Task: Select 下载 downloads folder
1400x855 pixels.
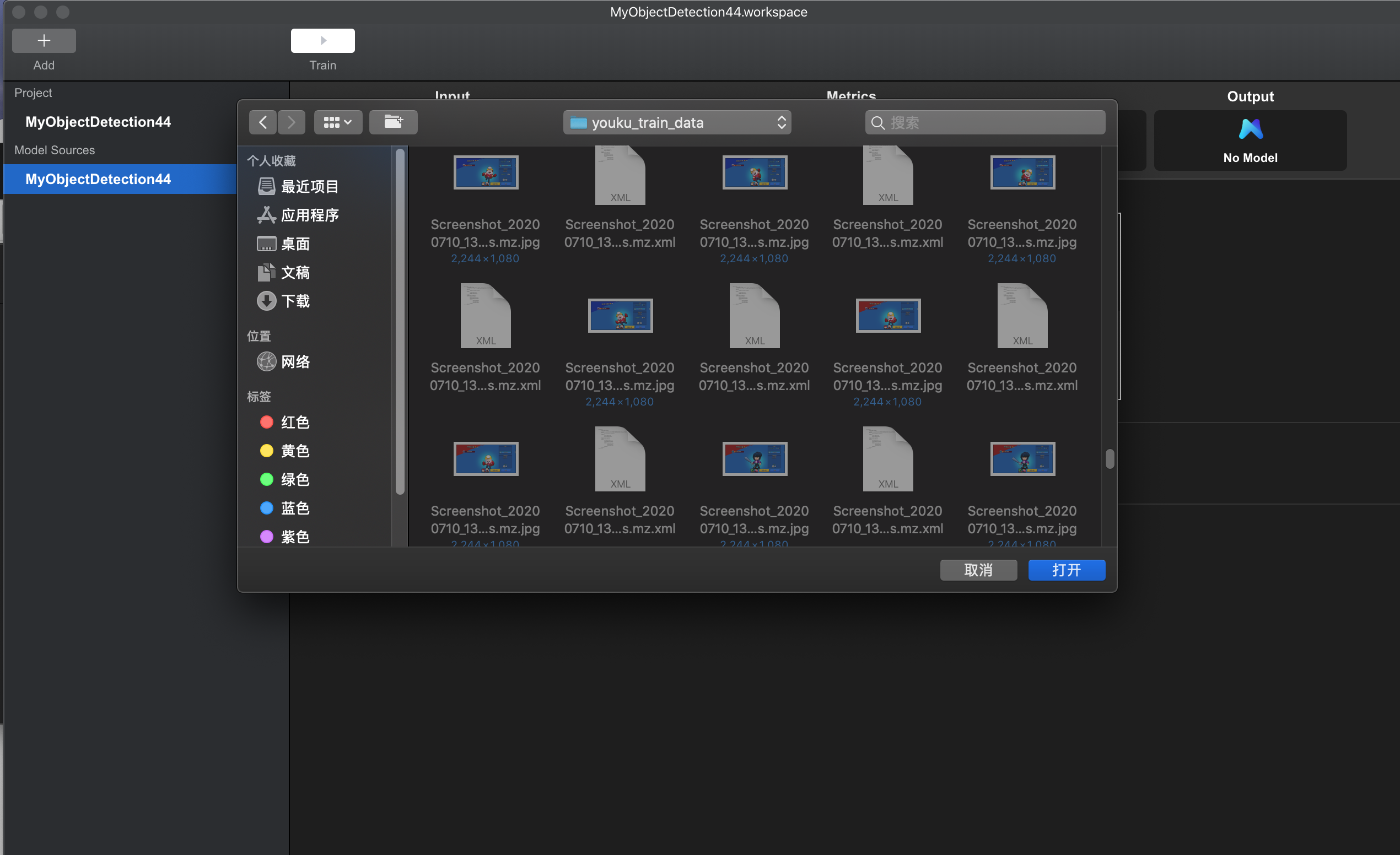Action: click(295, 301)
